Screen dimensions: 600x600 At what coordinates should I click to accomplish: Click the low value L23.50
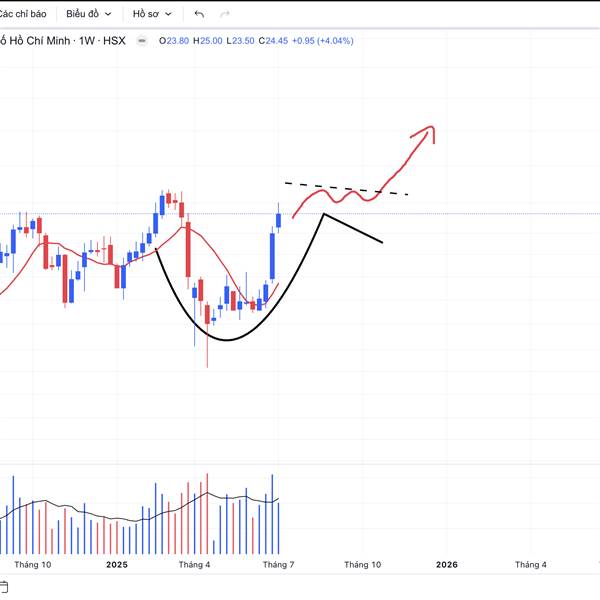[x=240, y=41]
